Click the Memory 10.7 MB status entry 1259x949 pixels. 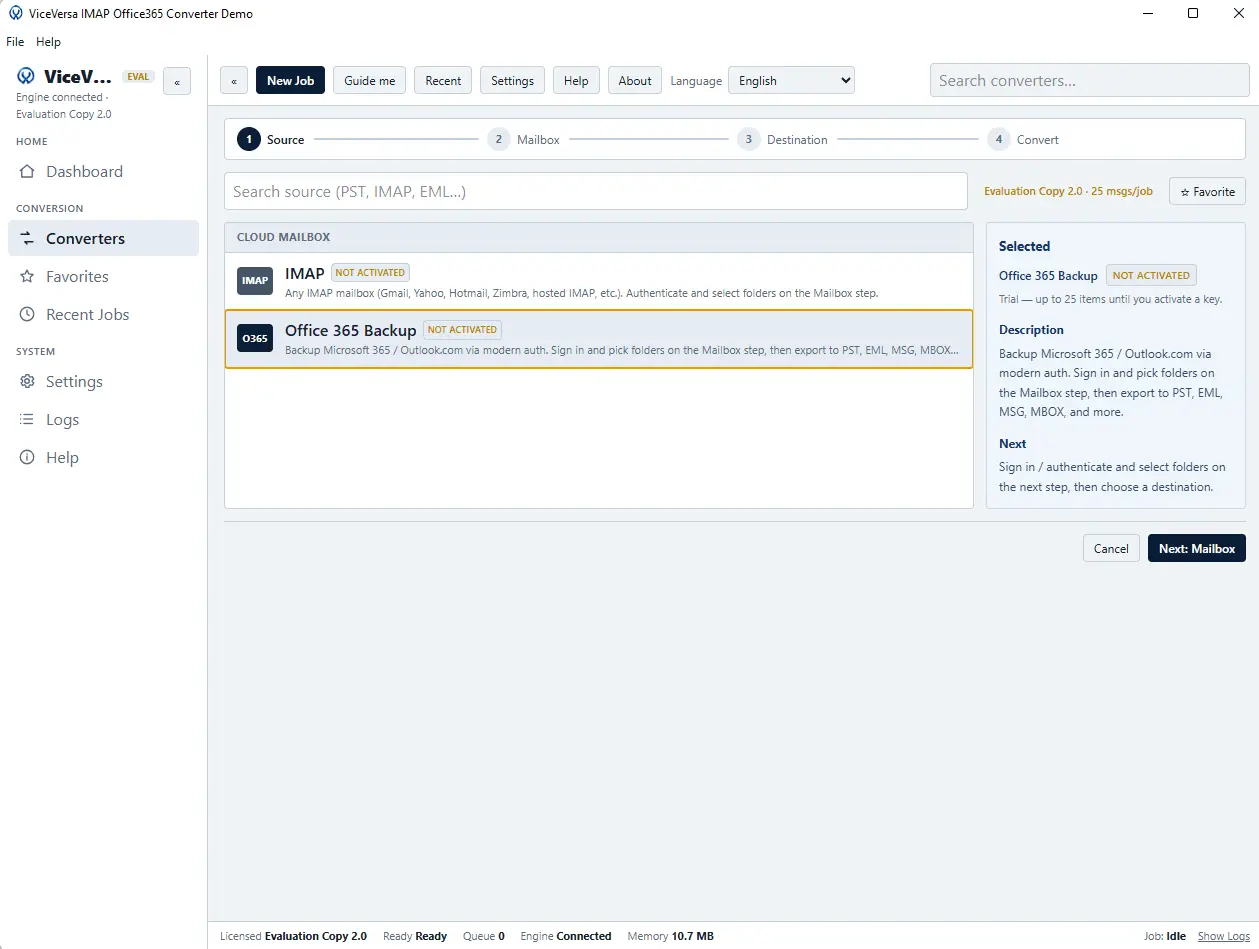(670, 937)
